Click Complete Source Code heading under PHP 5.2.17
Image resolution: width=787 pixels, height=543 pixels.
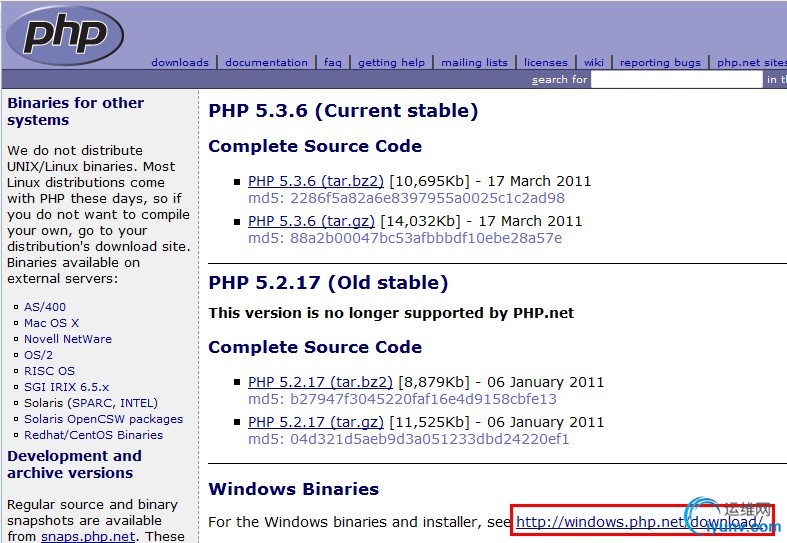point(315,347)
